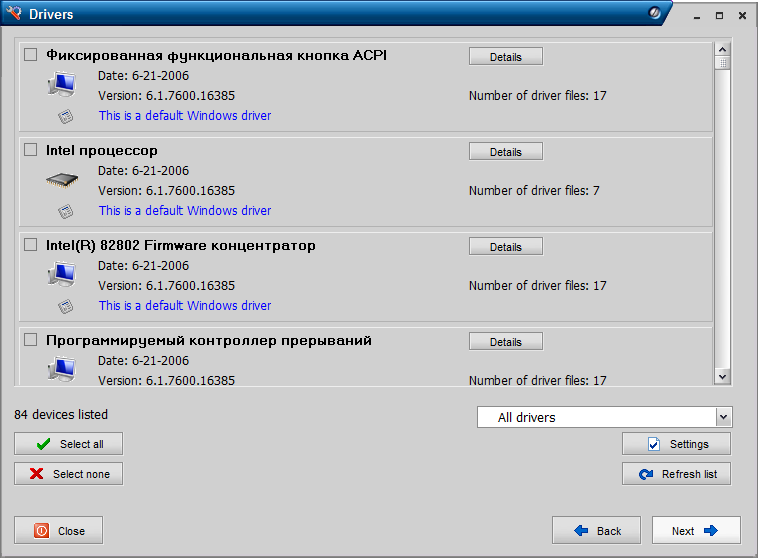Open Details for Intel(R) 82802 Firmware концентратор
The height and width of the screenshot is (558, 758).
point(506,247)
